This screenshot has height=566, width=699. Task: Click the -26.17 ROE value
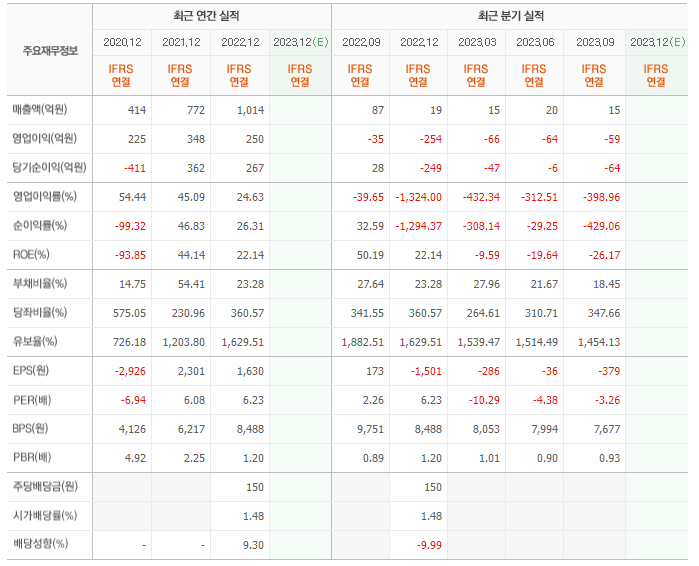[x=604, y=255]
